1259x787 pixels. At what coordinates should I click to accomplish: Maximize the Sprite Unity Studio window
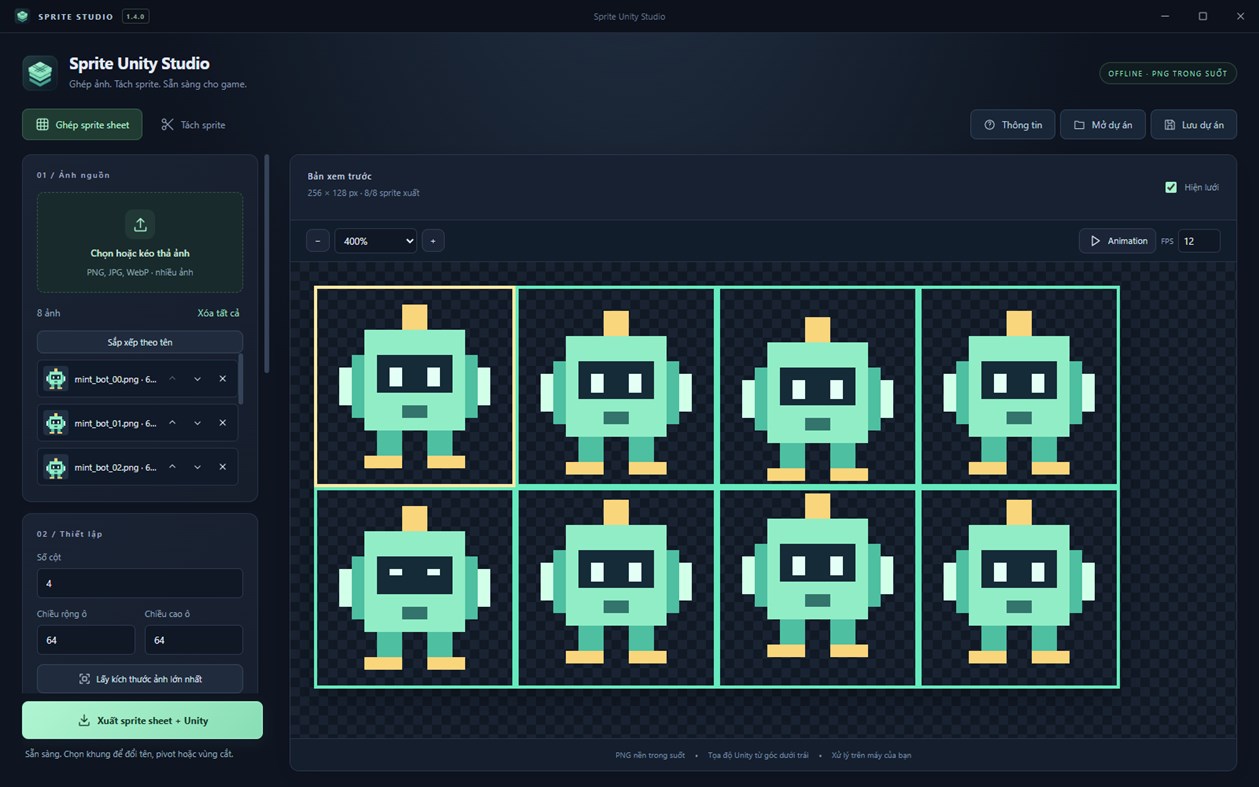pyautogui.click(x=1203, y=16)
